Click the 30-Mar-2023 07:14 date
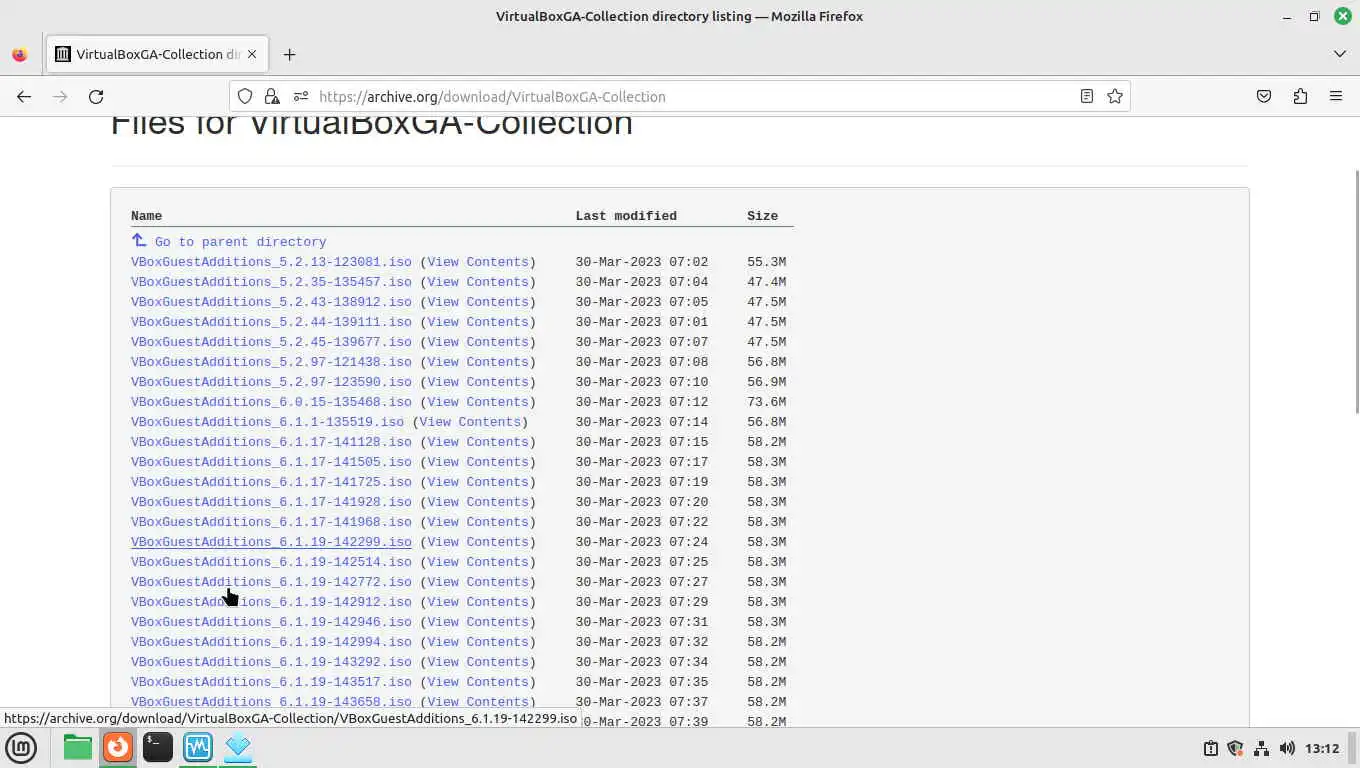This screenshot has width=1360, height=768. point(642,422)
